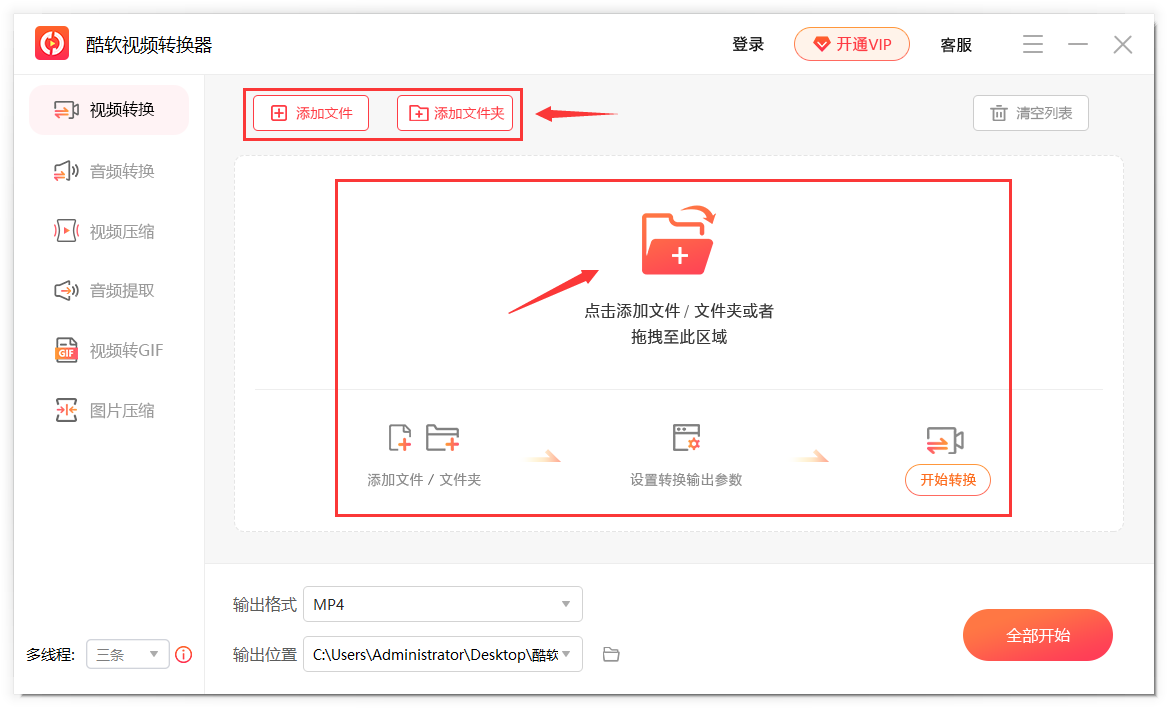This screenshot has width=1168, height=708.
Task: Go to 音频提取 section
Action: click(109, 291)
